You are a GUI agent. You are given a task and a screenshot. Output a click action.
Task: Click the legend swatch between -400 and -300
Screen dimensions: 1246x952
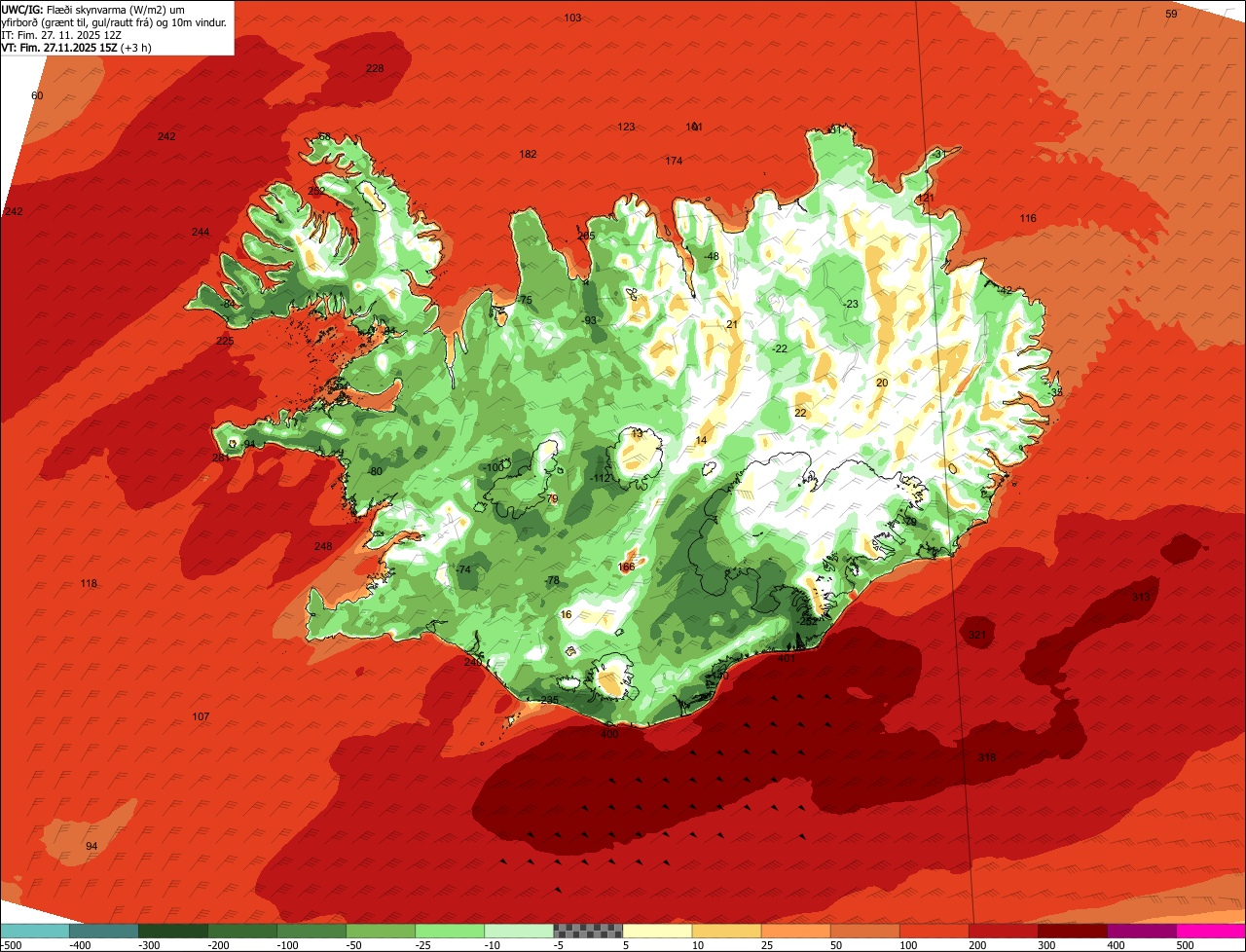pos(104,931)
